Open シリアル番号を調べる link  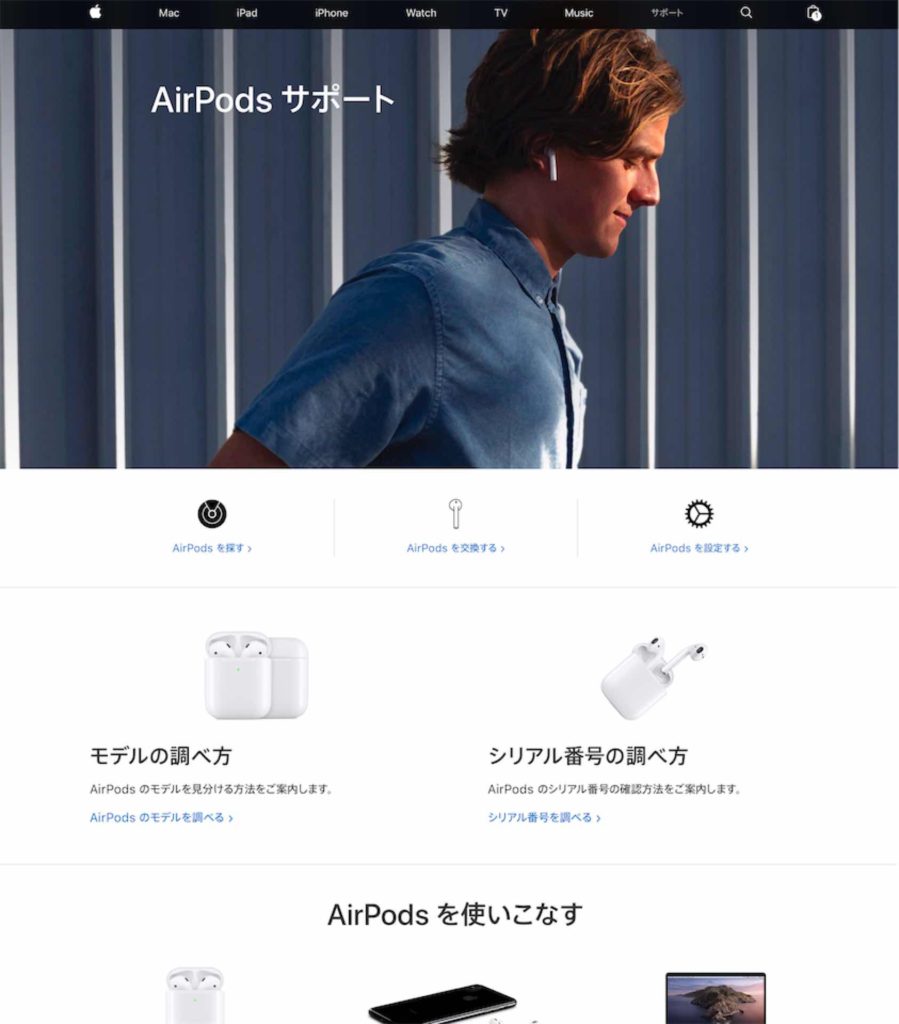pyautogui.click(x=544, y=818)
